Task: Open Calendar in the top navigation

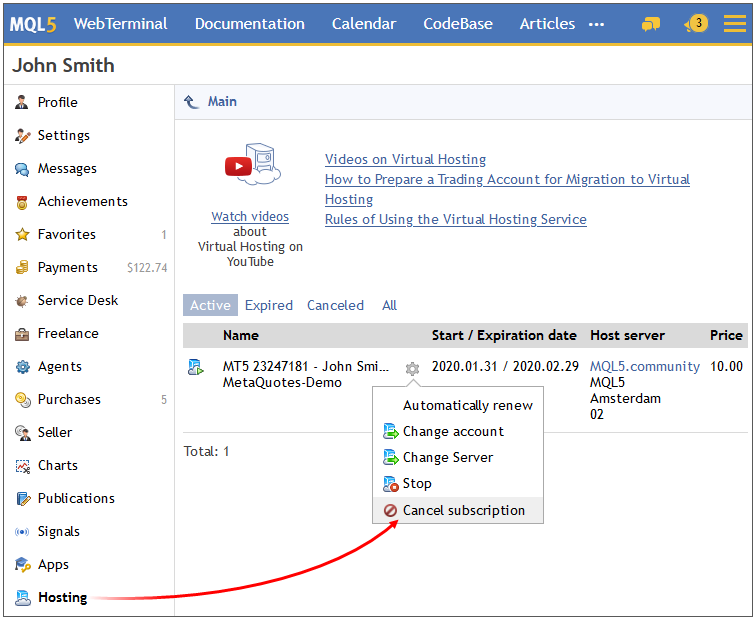Action: 364,24
